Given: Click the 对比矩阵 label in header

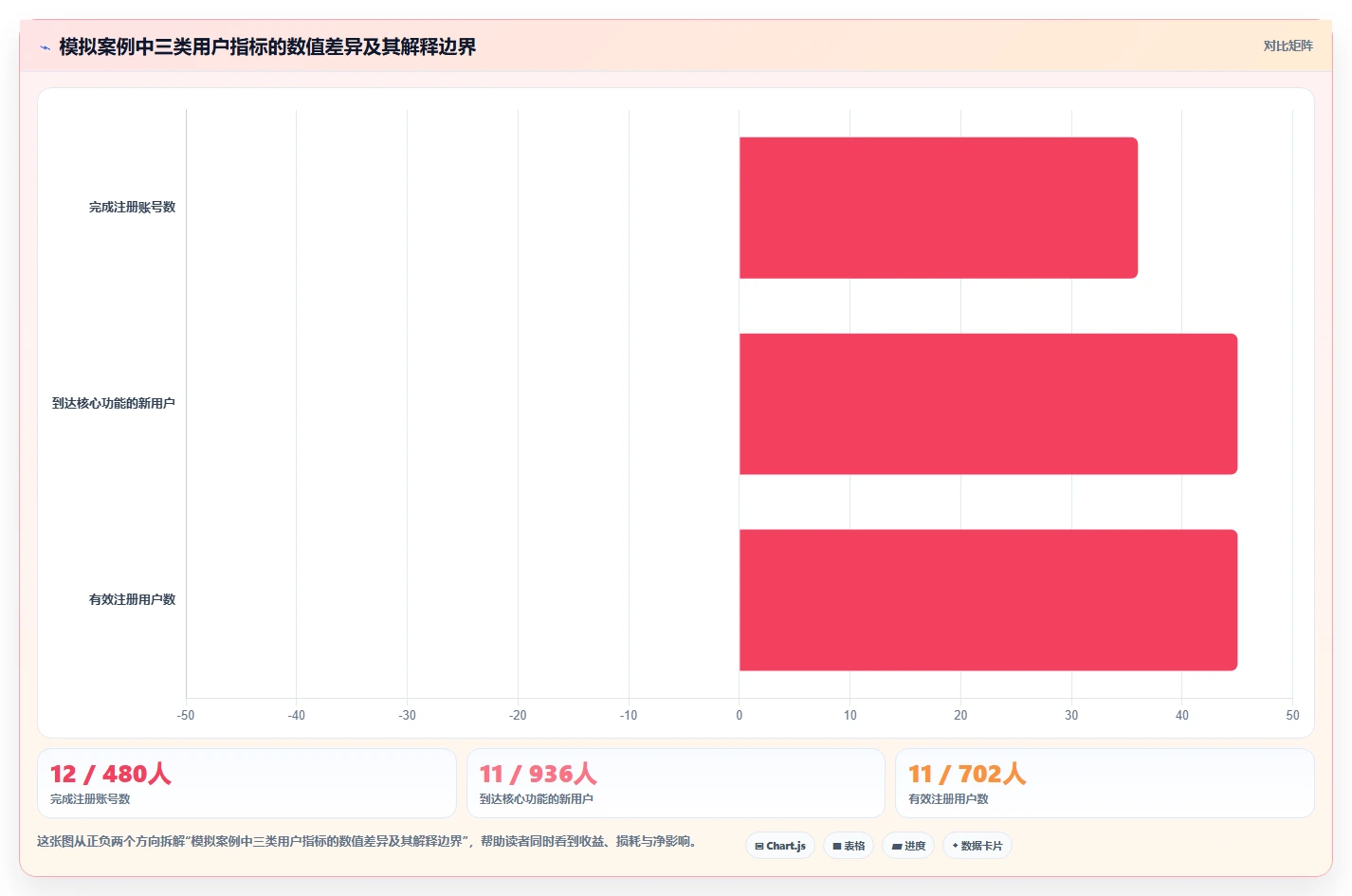Looking at the screenshot, I should [x=1288, y=46].
